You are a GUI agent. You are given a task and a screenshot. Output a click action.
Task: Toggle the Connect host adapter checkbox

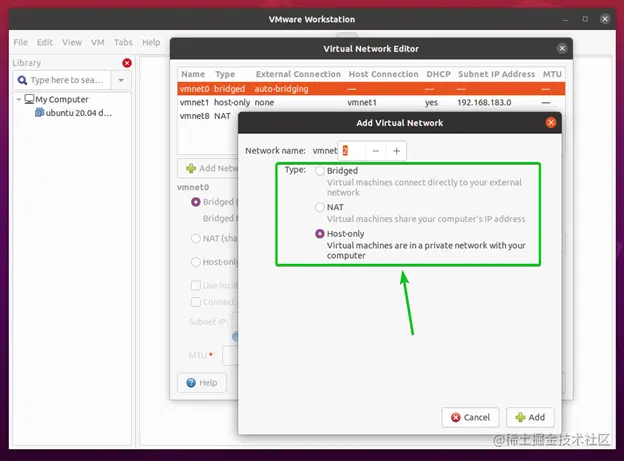pos(195,302)
